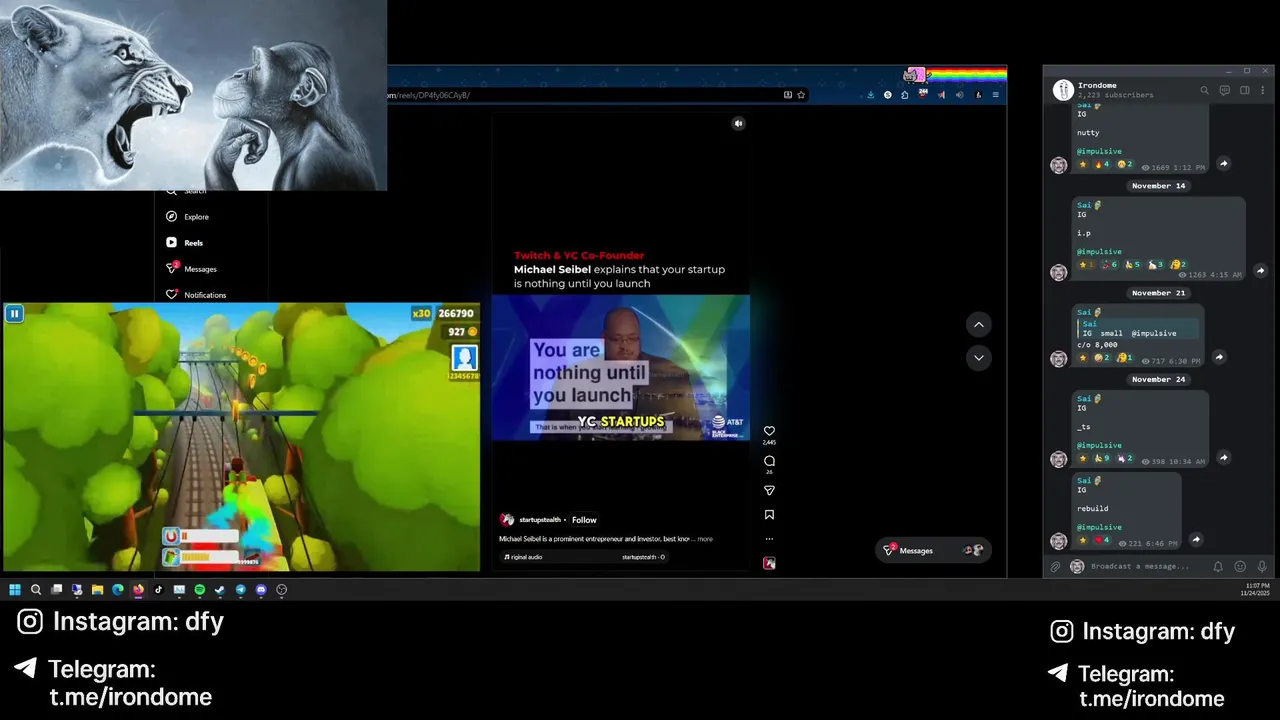This screenshot has width=1280, height=720.
Task: Forward the 'nutty' Telegram post
Action: pos(1223,164)
